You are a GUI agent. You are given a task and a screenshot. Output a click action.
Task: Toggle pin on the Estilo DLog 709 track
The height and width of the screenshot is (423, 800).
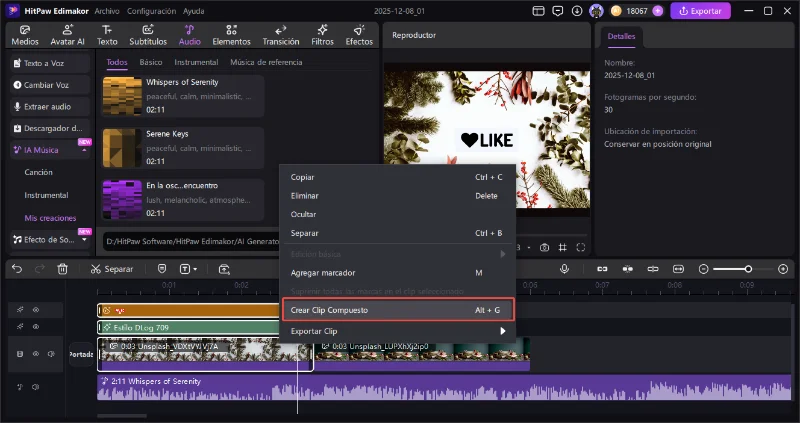tap(20, 327)
